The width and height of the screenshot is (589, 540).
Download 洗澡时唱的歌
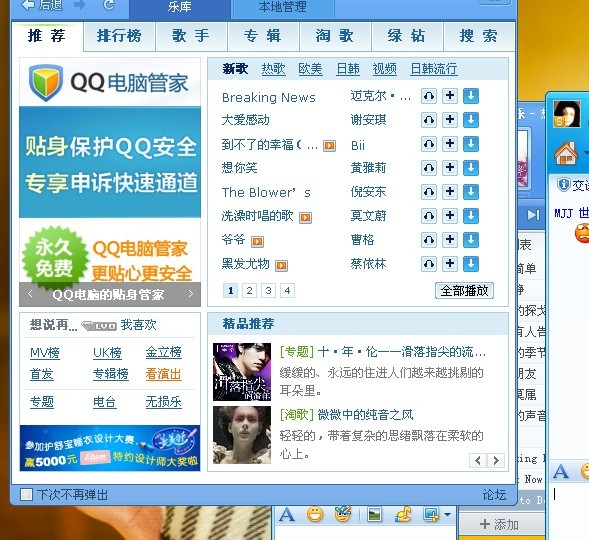pyautogui.click(x=471, y=216)
